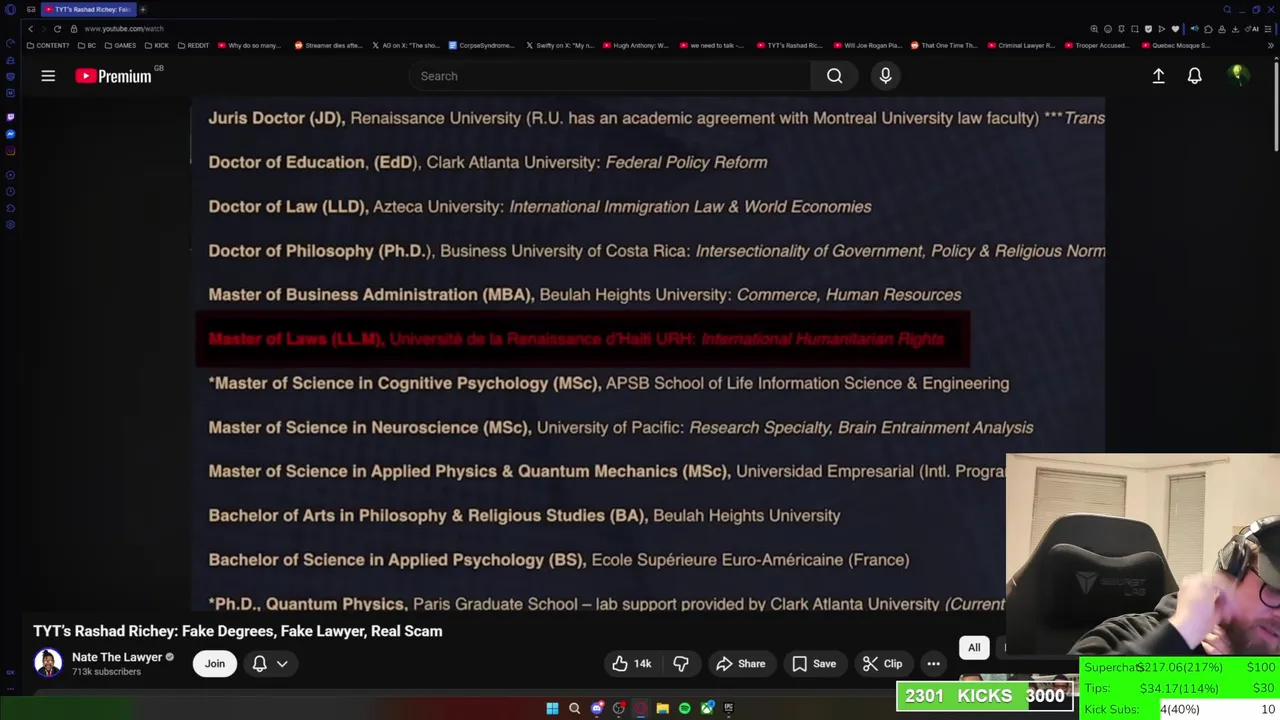Open Spotify from the taskbar
This screenshot has width=1280, height=720.
pyautogui.click(x=684, y=708)
